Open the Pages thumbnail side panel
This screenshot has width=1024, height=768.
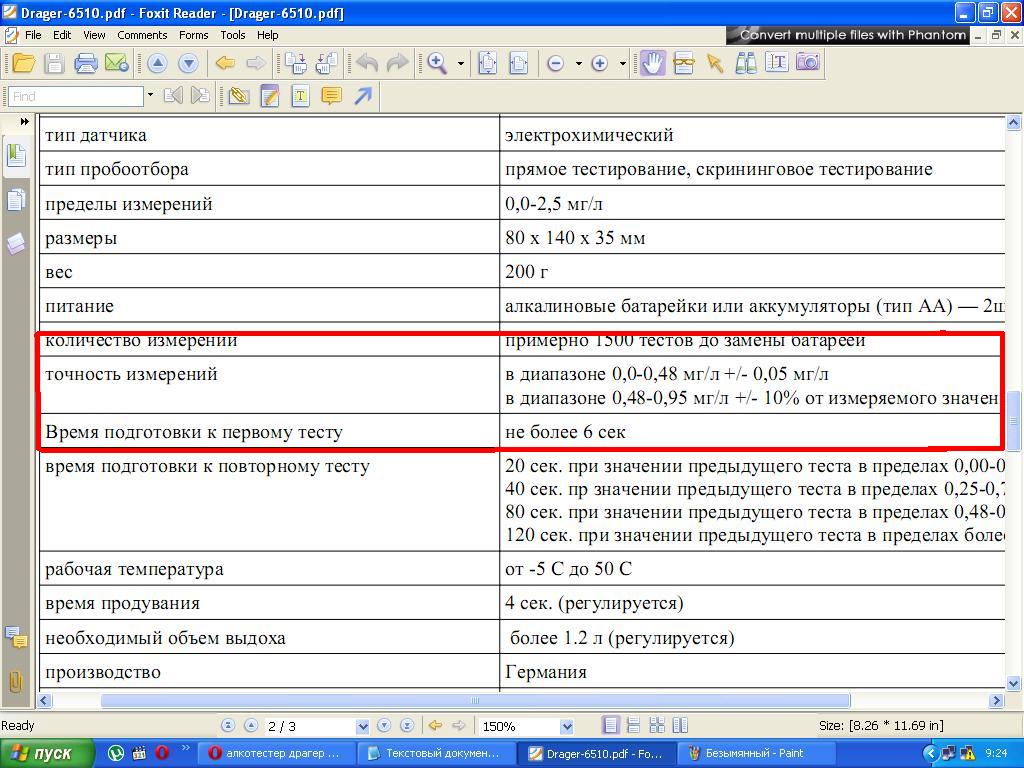pos(16,200)
